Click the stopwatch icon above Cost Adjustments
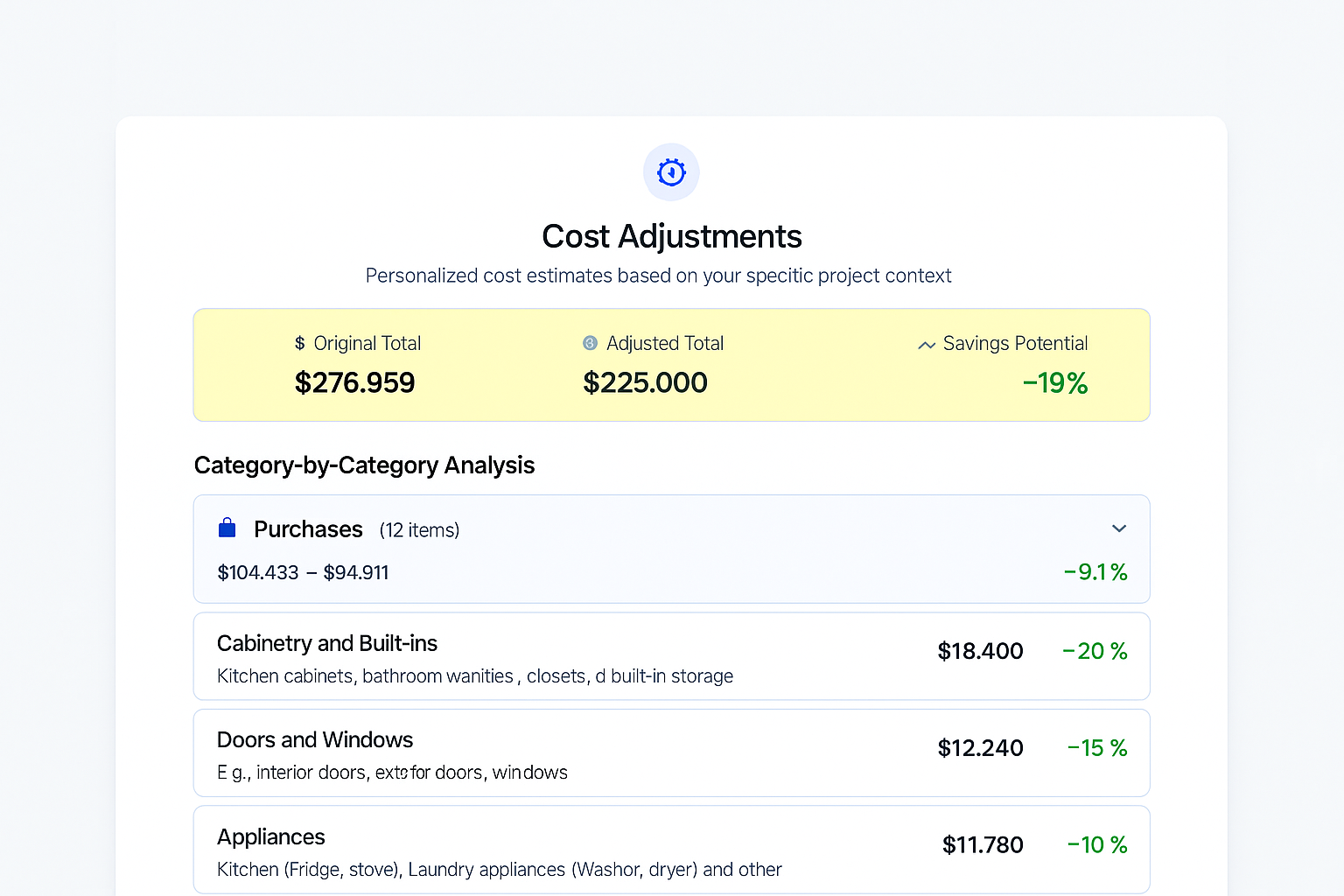Screen dimensions: 1344x896 [671, 172]
